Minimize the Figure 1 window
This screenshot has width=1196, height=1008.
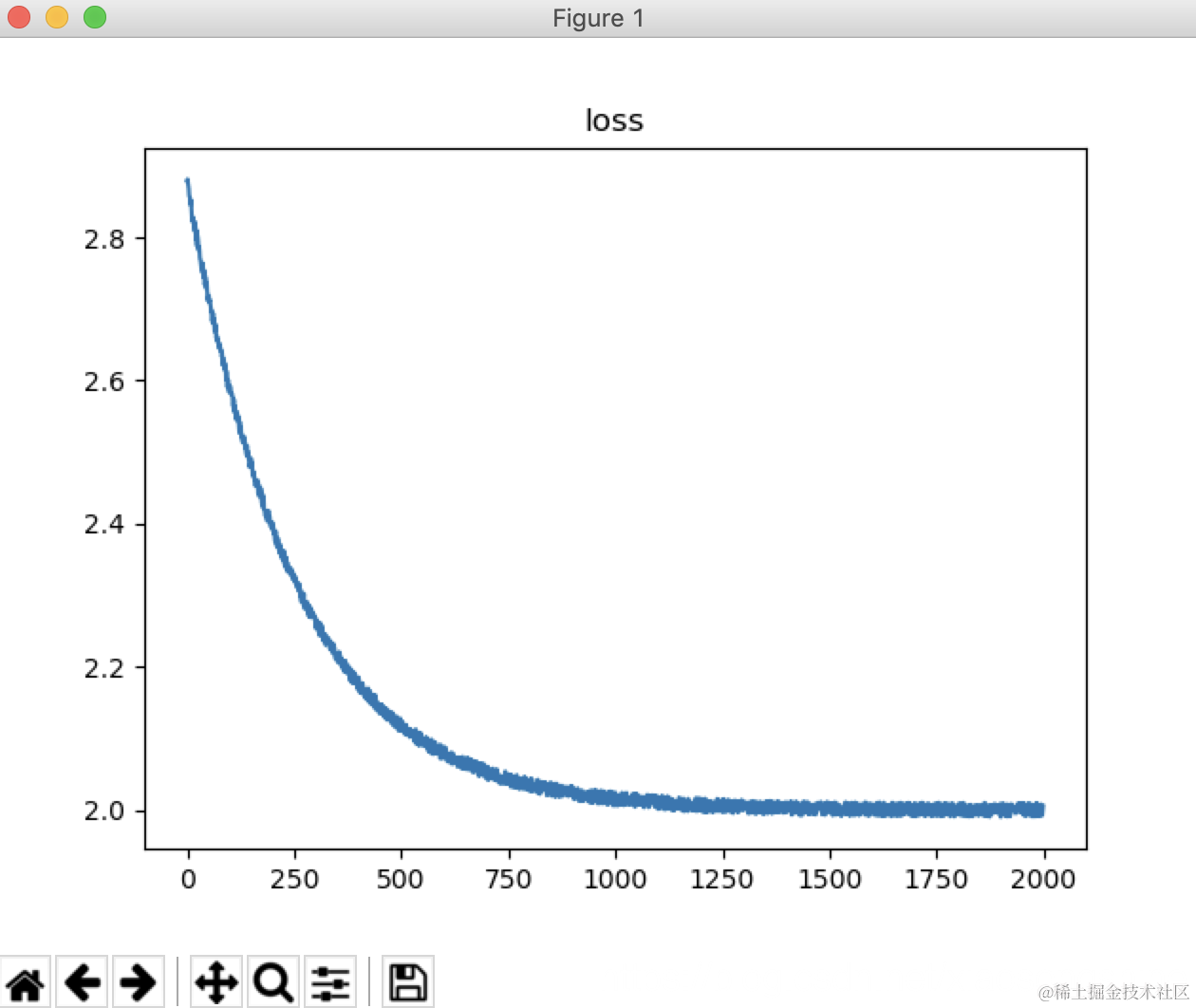[57, 17]
